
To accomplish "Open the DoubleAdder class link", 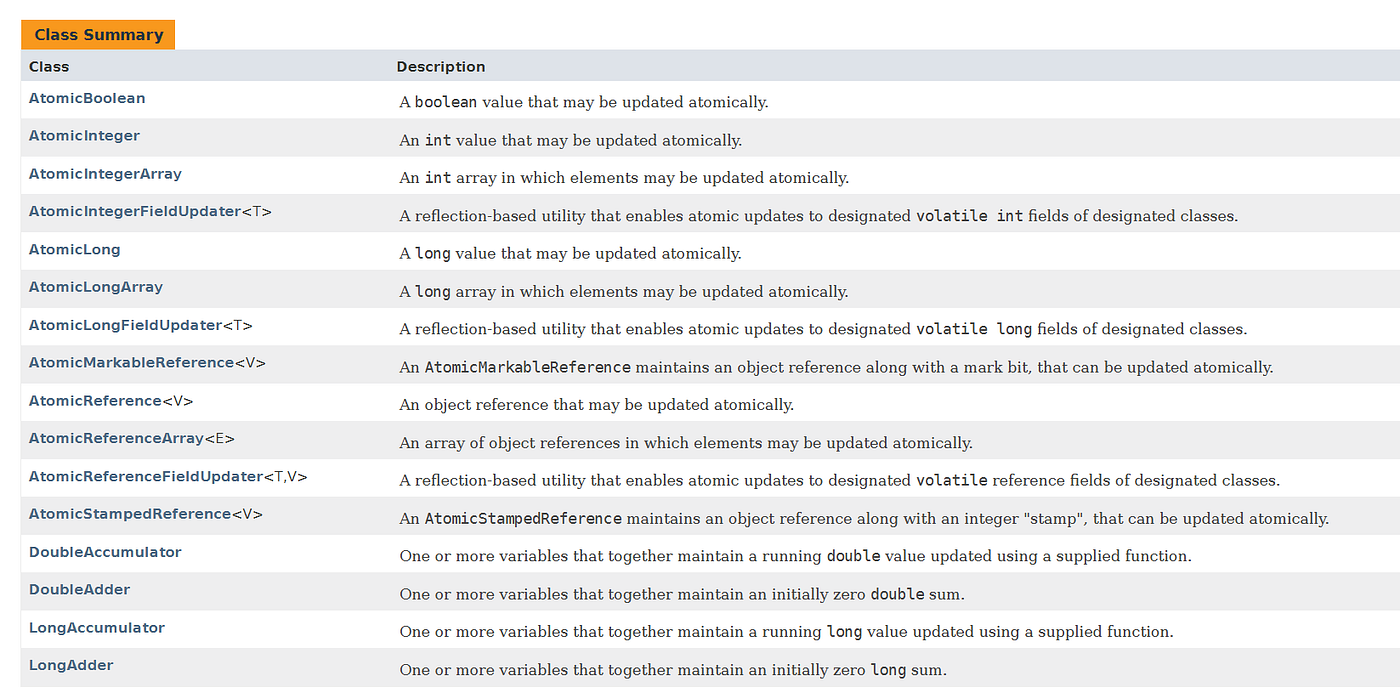I will (80, 590).
